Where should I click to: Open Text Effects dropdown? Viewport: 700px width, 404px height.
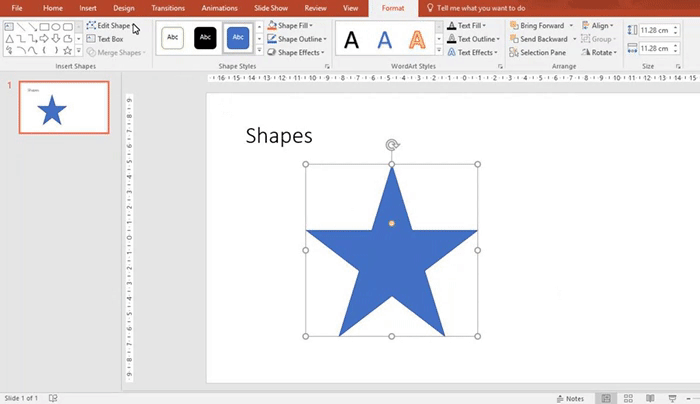coord(472,53)
